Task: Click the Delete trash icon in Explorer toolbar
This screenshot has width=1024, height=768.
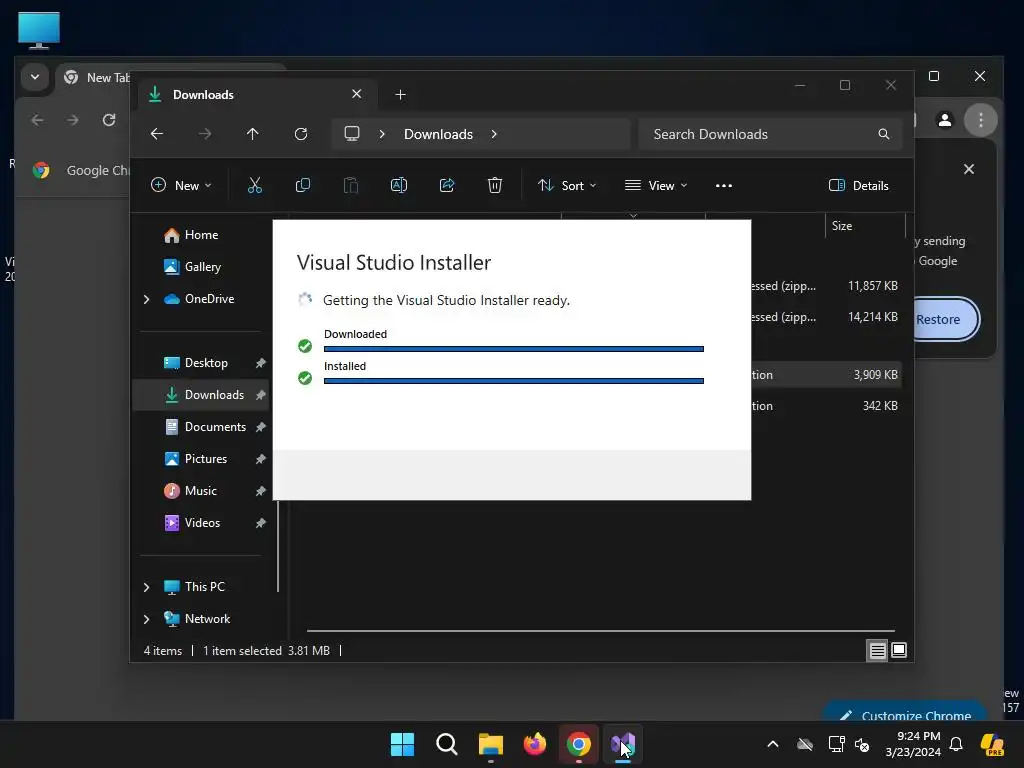Action: click(x=495, y=185)
